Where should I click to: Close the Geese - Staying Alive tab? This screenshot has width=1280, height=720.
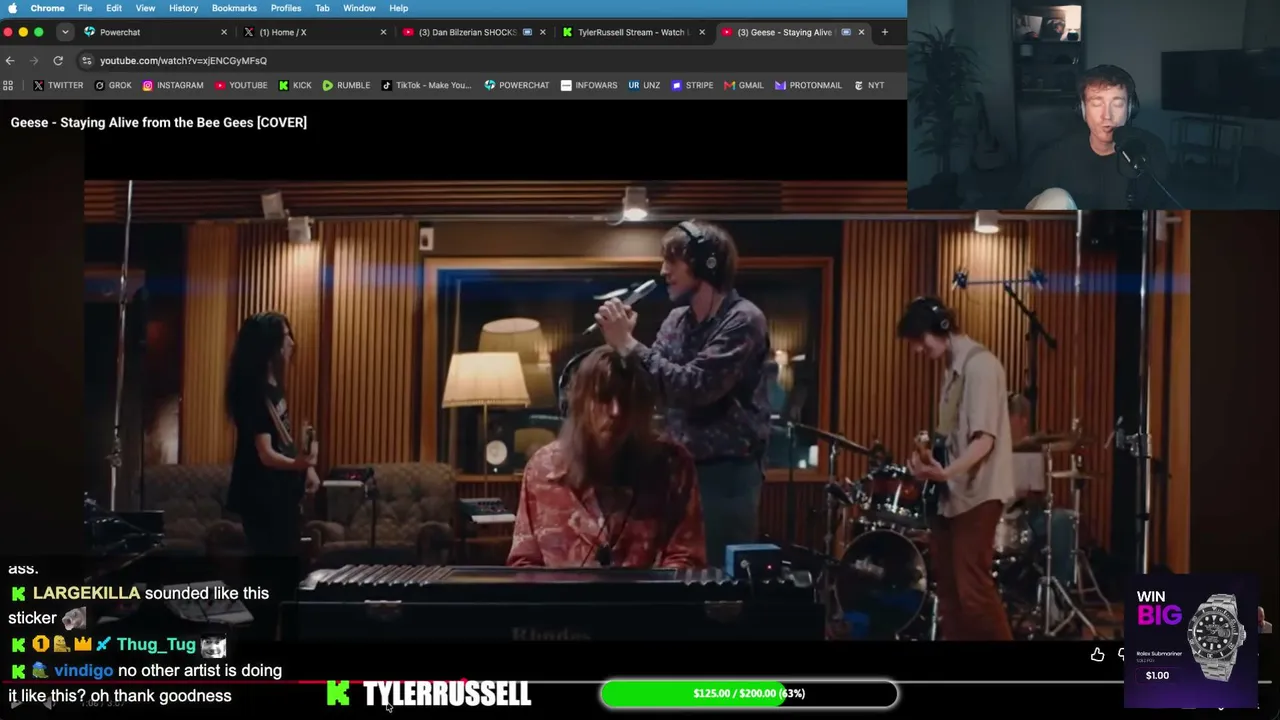pos(861,32)
